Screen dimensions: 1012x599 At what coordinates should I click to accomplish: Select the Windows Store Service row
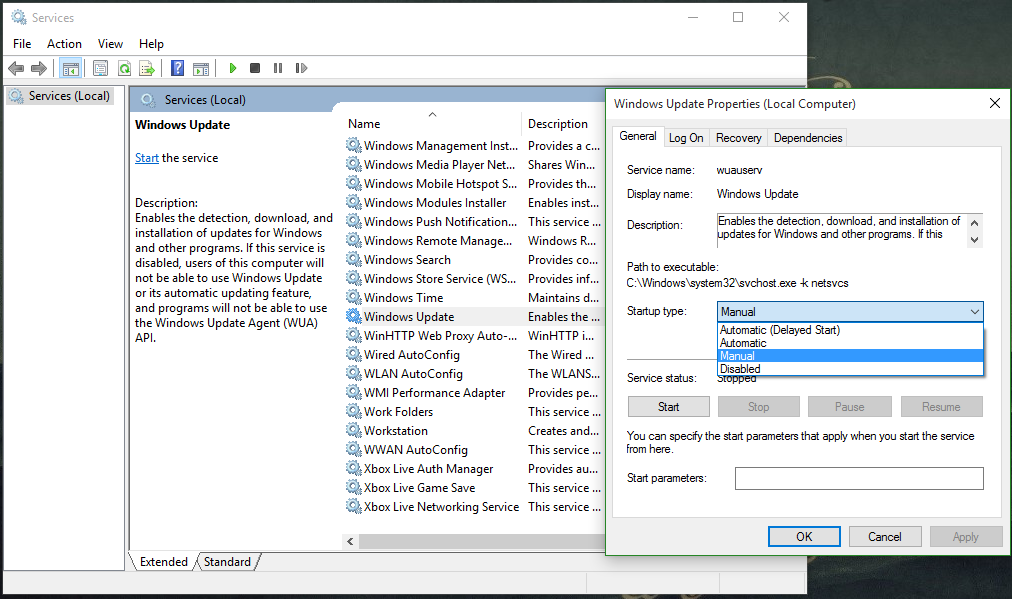pyautogui.click(x=474, y=278)
